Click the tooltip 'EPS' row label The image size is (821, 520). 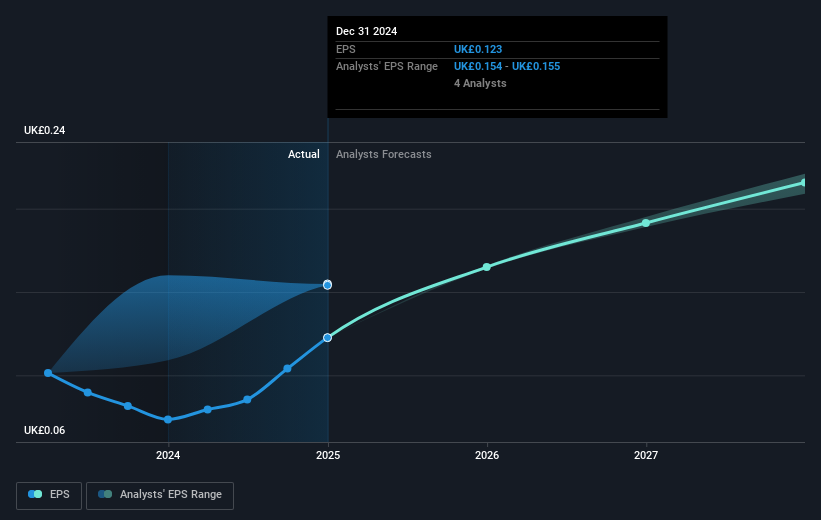pyautogui.click(x=346, y=49)
